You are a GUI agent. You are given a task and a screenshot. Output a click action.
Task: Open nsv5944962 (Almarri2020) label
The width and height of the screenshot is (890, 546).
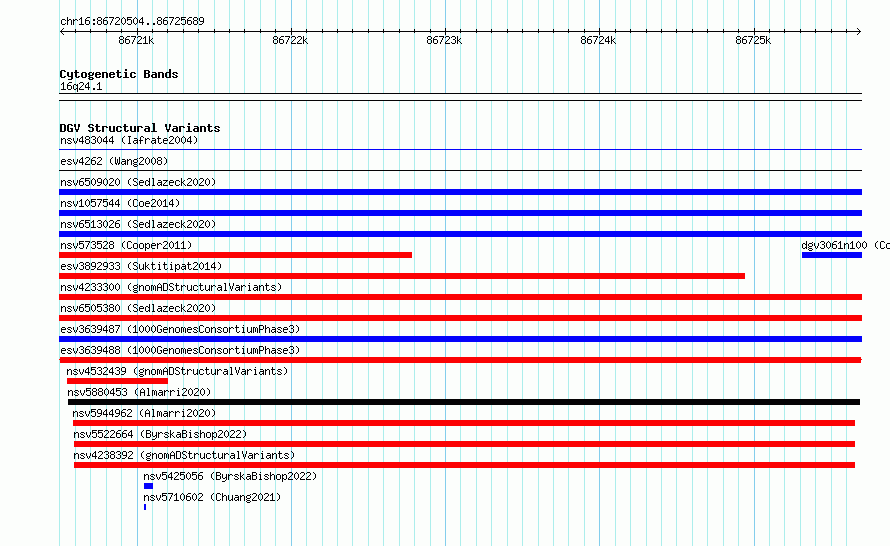(144, 413)
